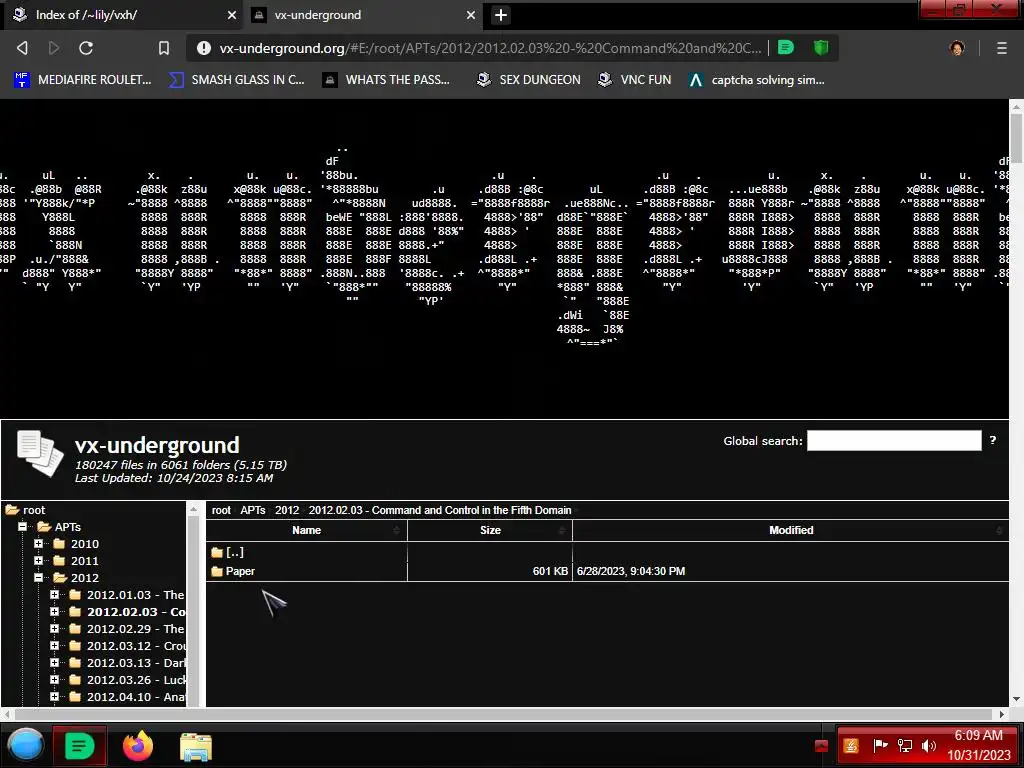This screenshot has width=1024, height=768.
Task: Sort file list by Name column
Action: coord(306,530)
